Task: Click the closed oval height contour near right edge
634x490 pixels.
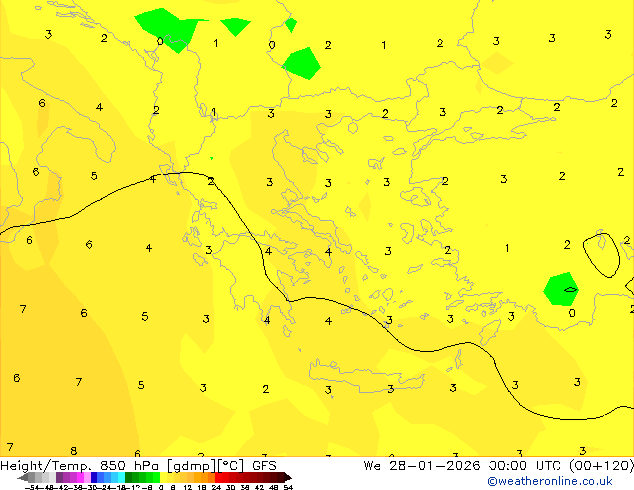Action: pos(601,255)
